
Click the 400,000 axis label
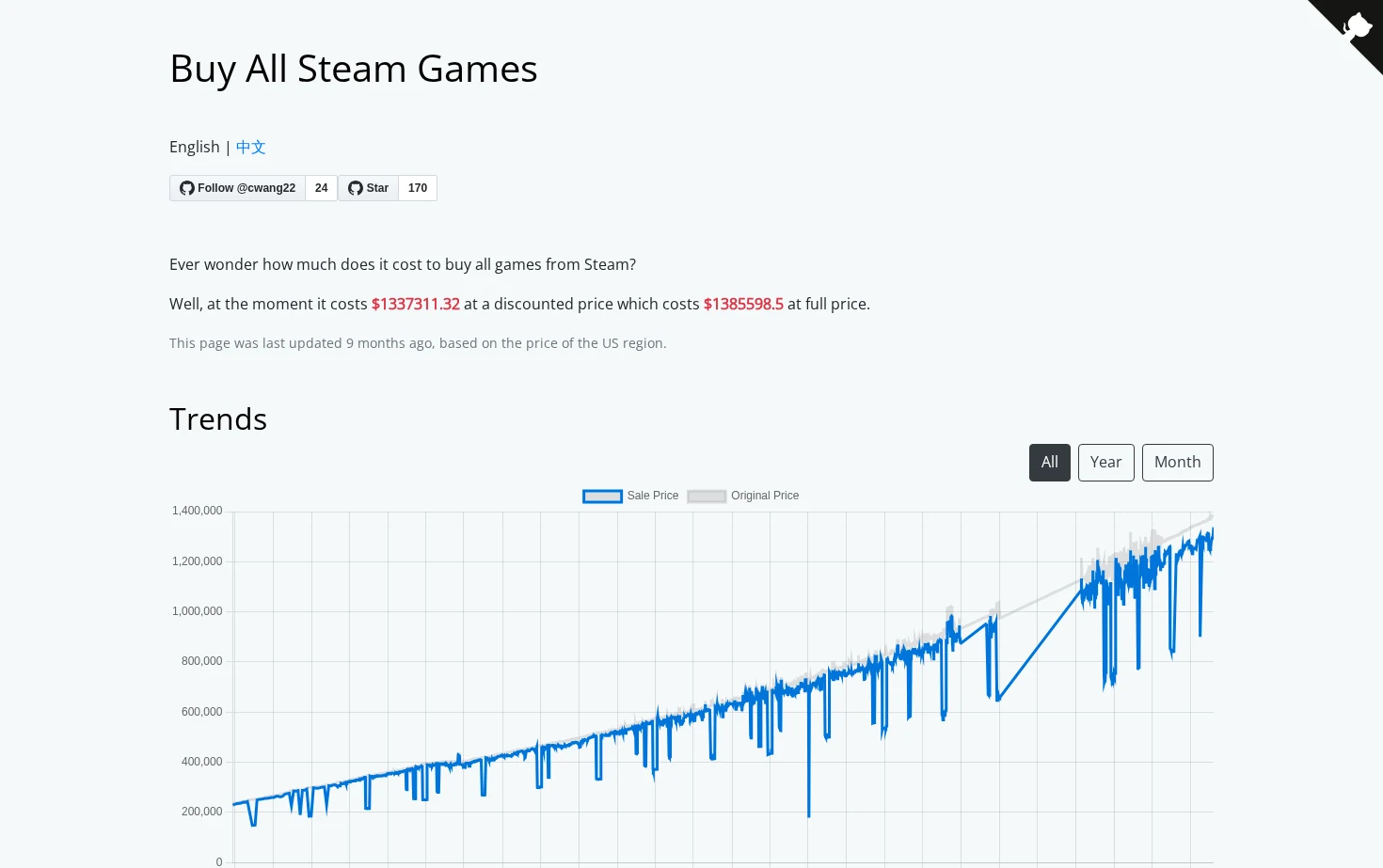click(x=201, y=762)
